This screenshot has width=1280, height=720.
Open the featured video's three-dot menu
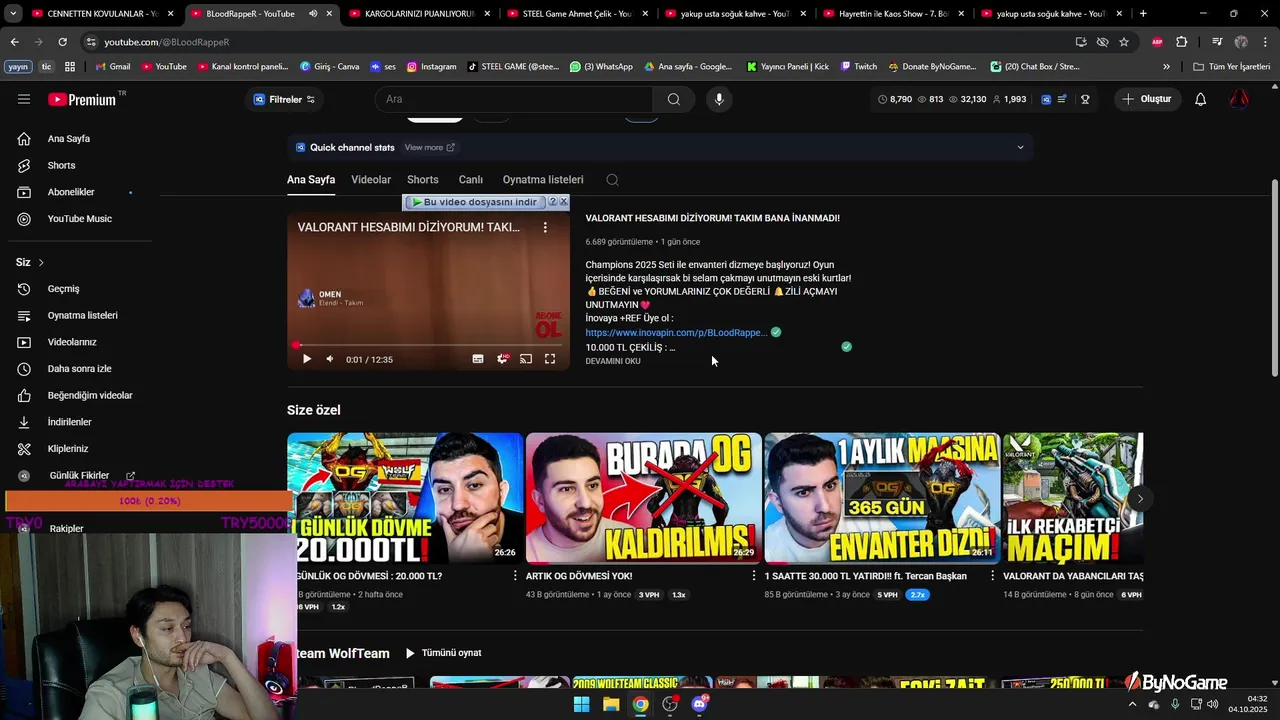[545, 227]
